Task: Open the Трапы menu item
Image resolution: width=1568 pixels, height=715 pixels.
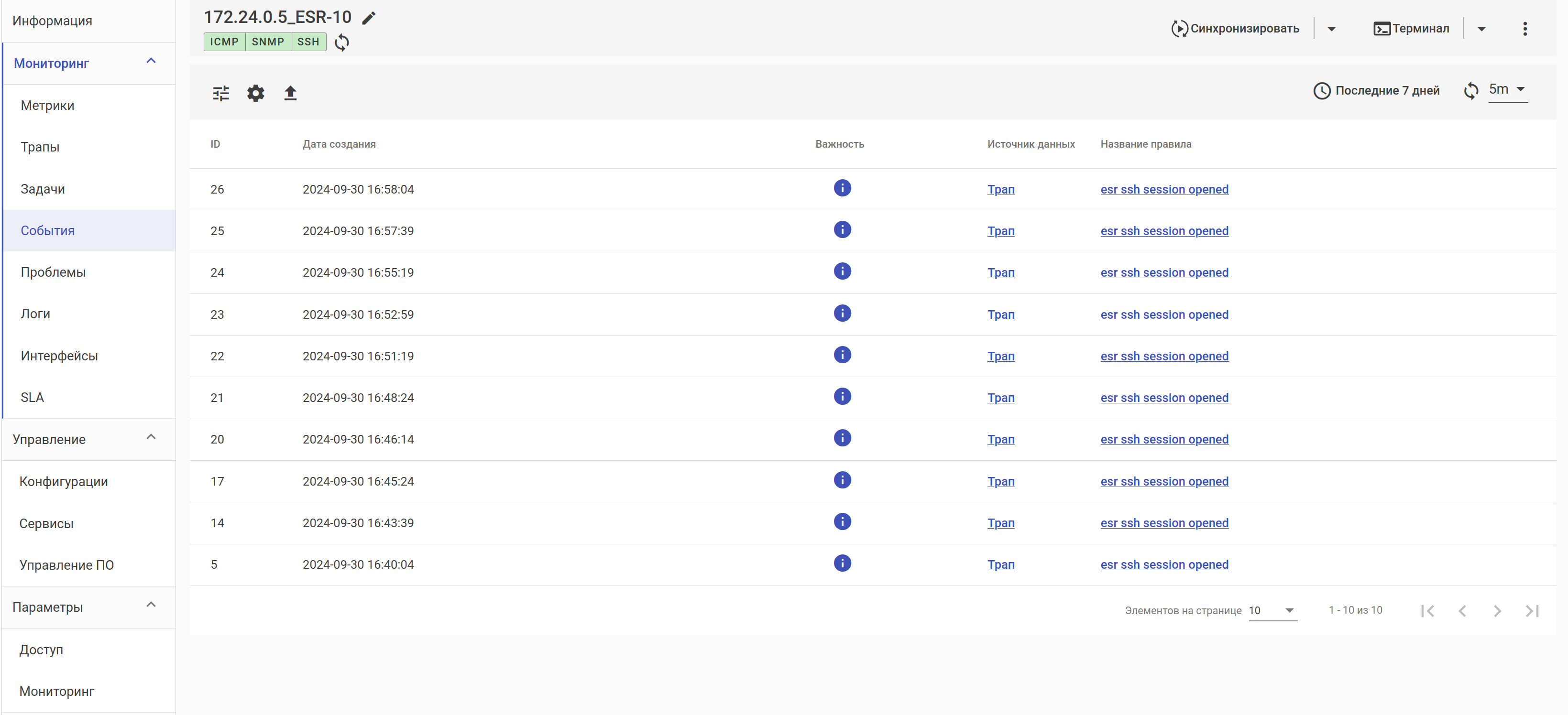Action: tap(40, 147)
